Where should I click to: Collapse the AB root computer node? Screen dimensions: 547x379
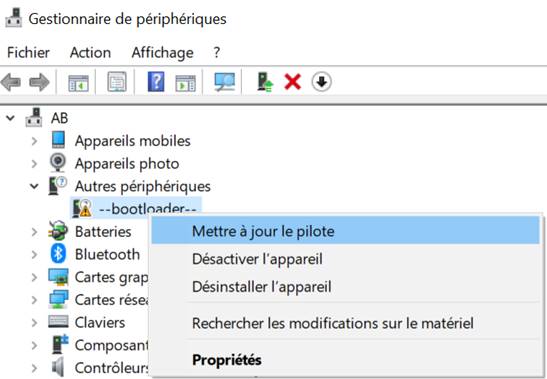click(x=10, y=118)
